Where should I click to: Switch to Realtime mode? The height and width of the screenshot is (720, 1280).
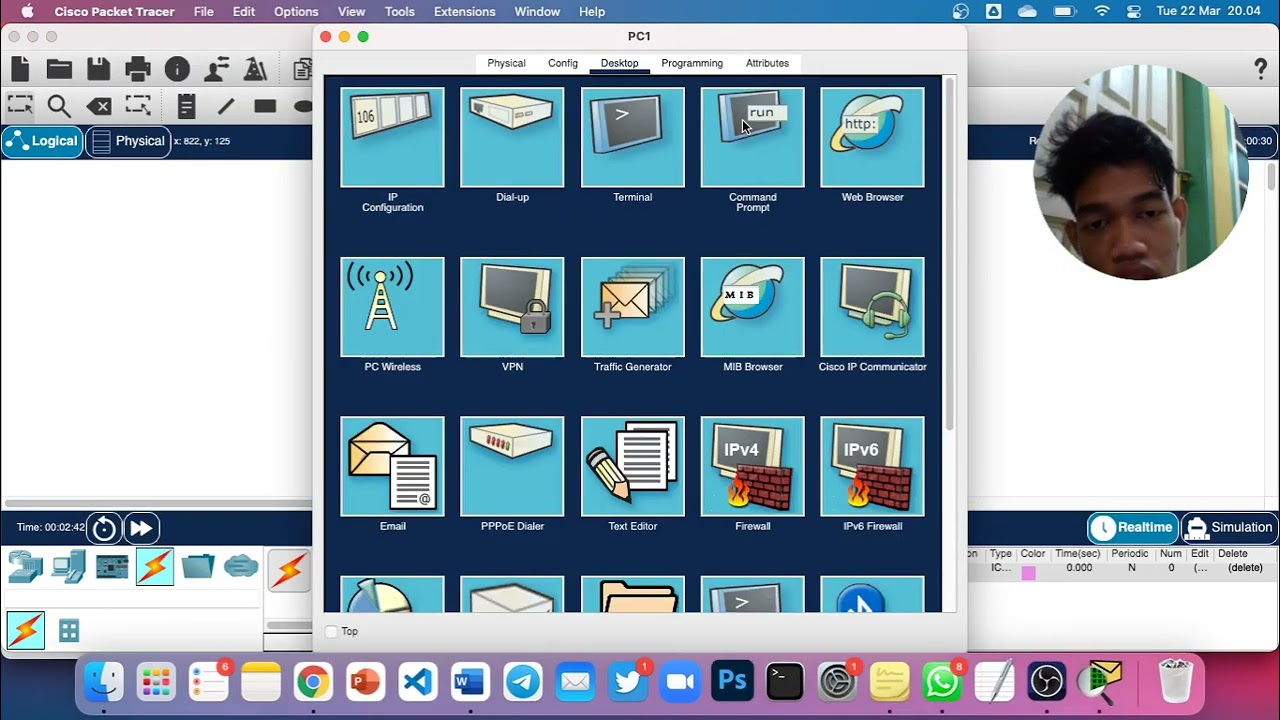pyautogui.click(x=1133, y=527)
